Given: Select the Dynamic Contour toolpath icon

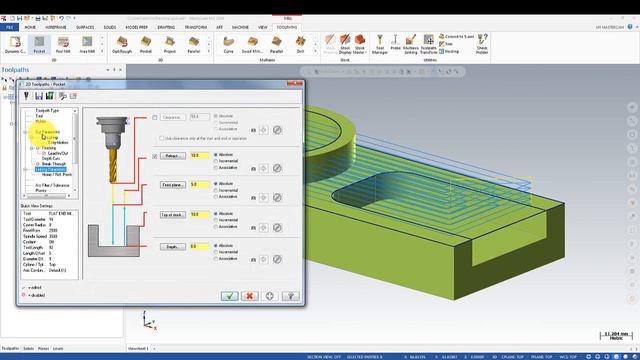Looking at the screenshot, I should pos(15,44).
